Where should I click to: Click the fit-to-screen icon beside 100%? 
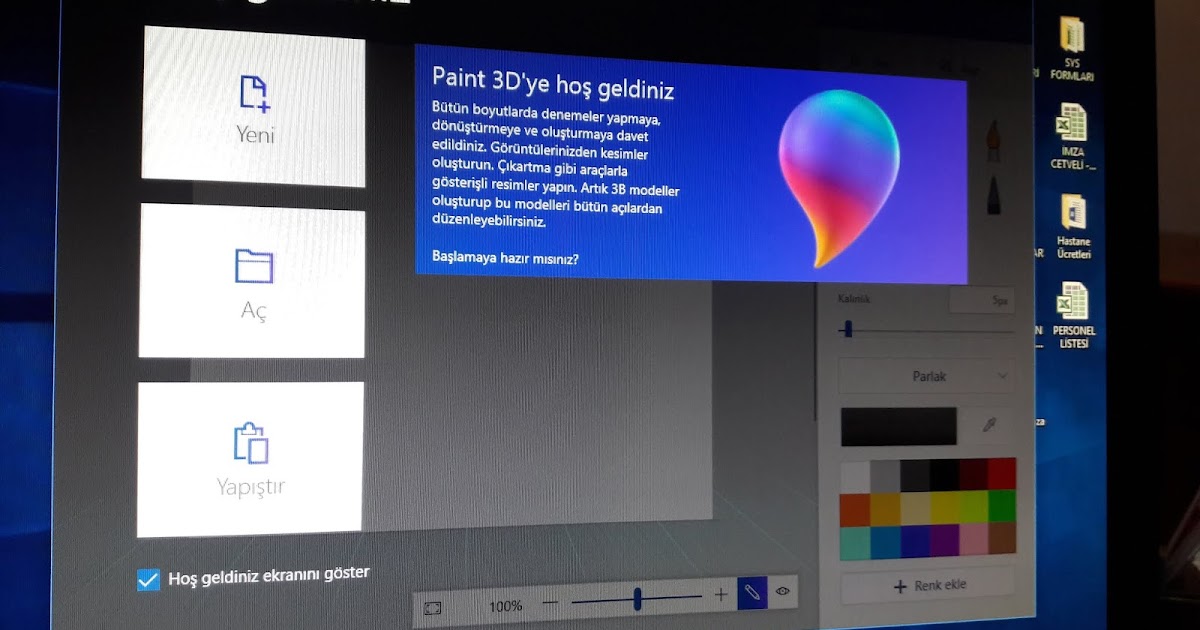click(432, 607)
